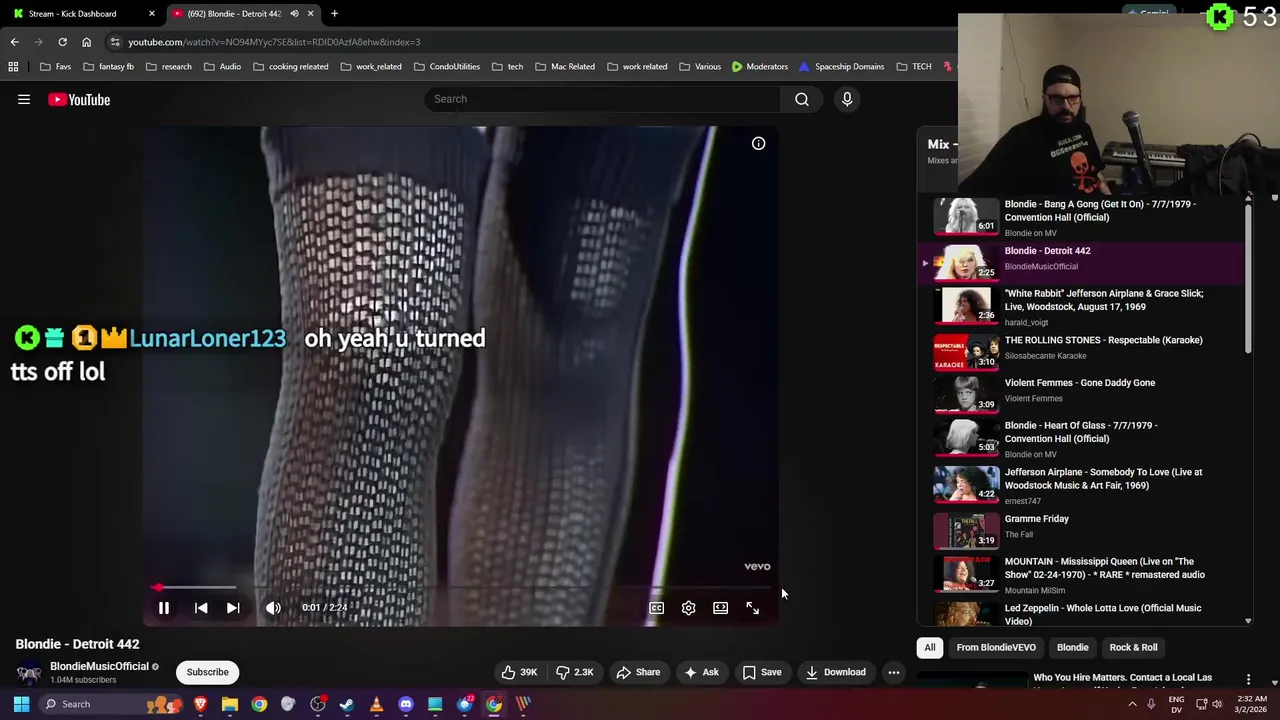Open VLC media player from taskbar
This screenshot has height=720, width=1280.
point(376,704)
